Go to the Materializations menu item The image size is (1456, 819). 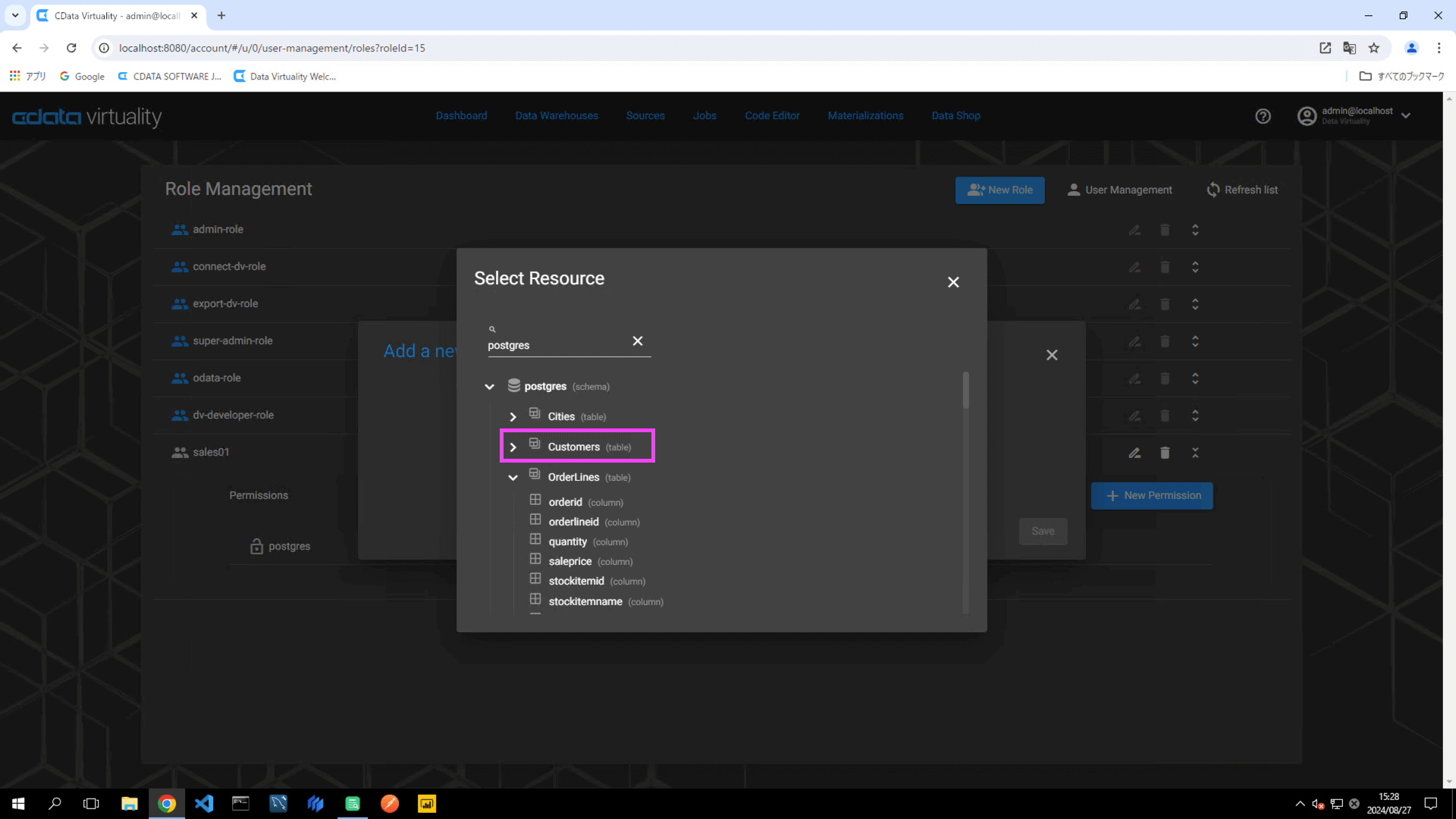[x=865, y=116]
